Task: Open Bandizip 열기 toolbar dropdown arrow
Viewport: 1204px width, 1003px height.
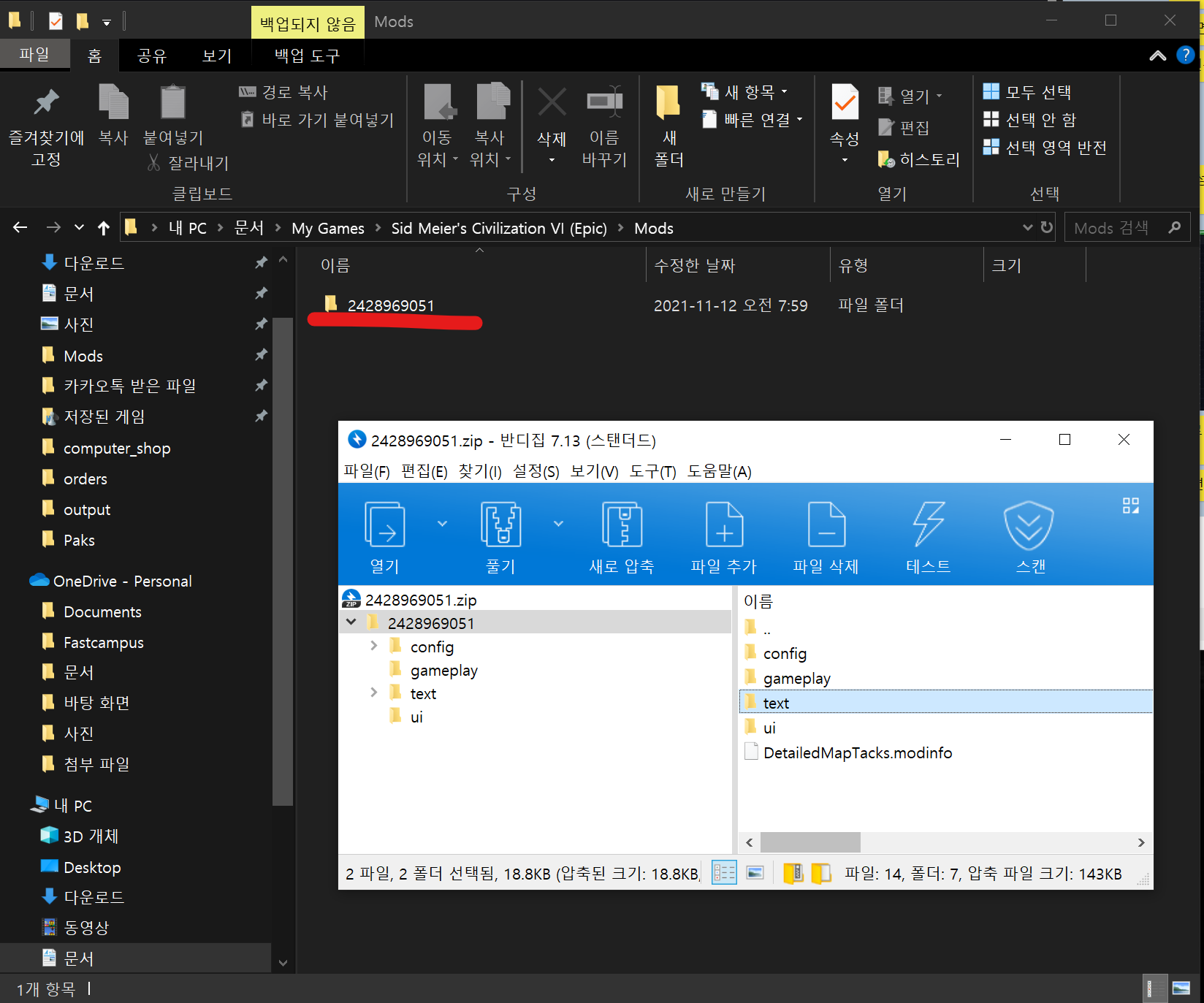Action: [x=442, y=524]
